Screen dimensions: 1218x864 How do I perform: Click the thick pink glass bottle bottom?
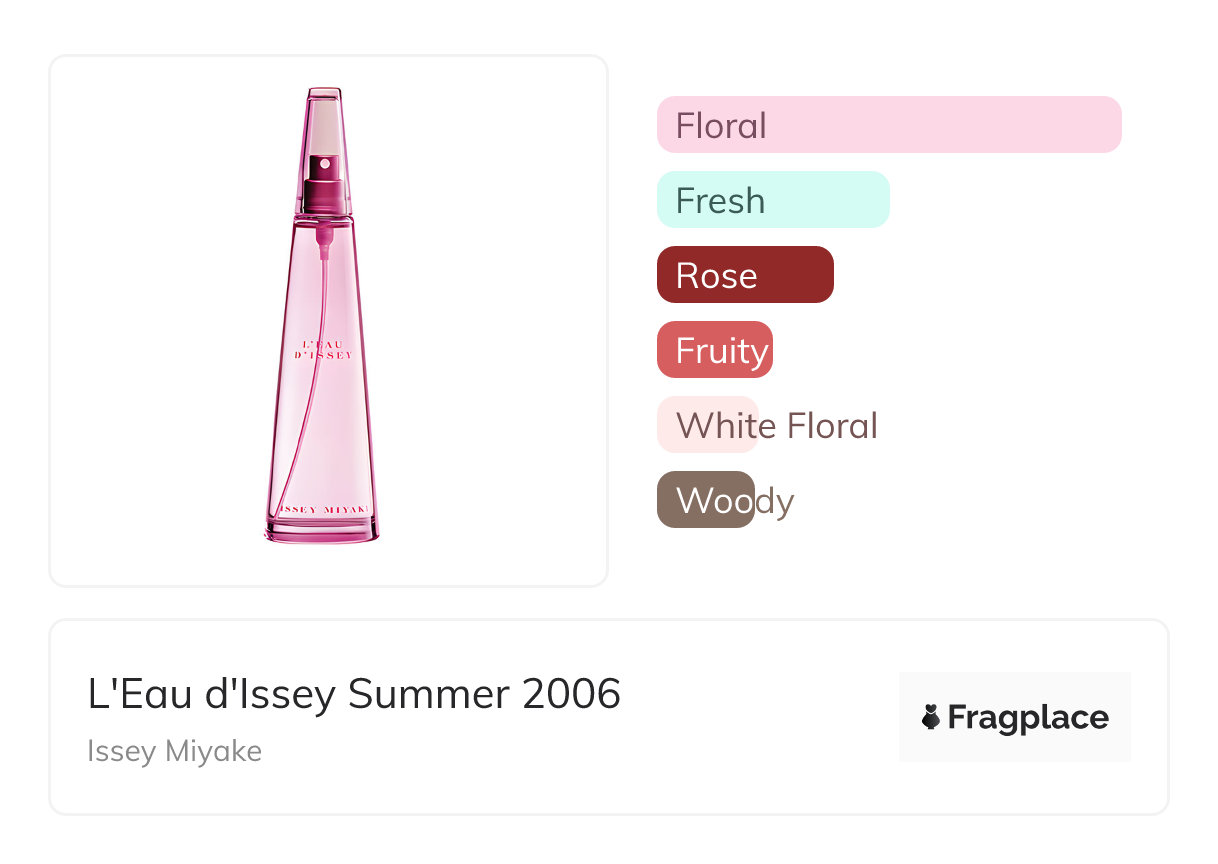[x=322, y=530]
